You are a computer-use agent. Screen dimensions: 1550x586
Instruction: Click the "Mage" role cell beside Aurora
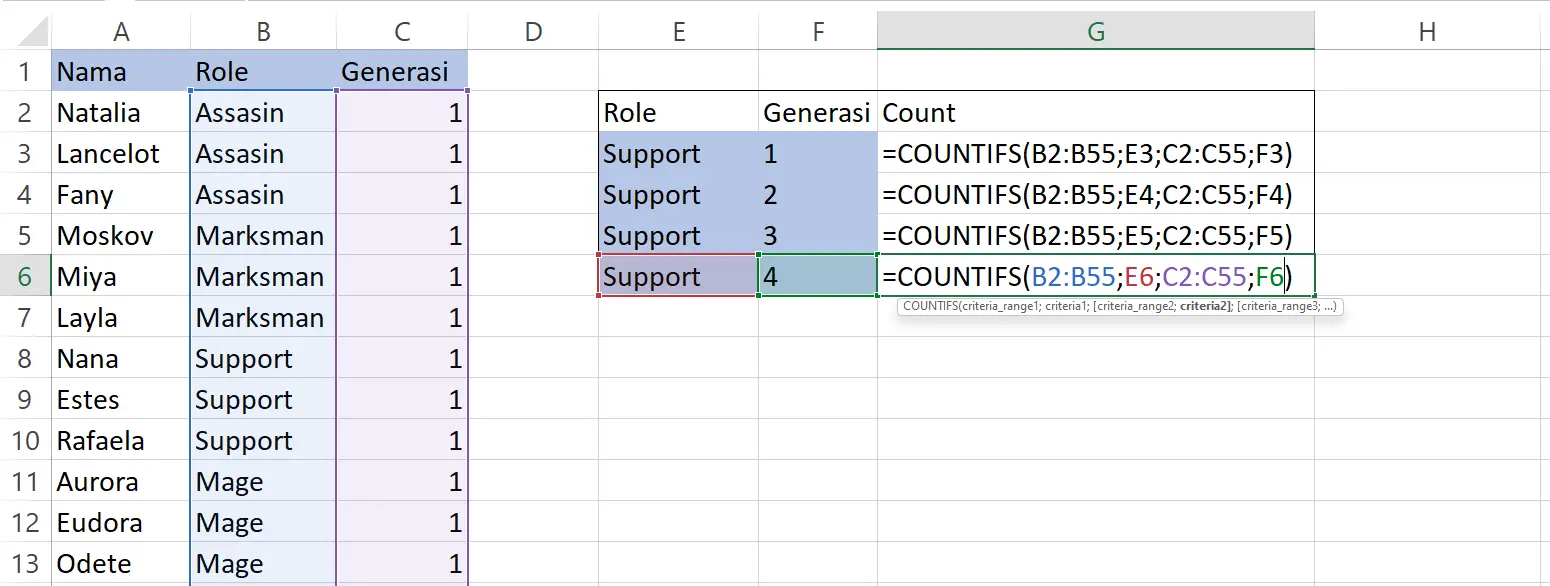point(263,482)
